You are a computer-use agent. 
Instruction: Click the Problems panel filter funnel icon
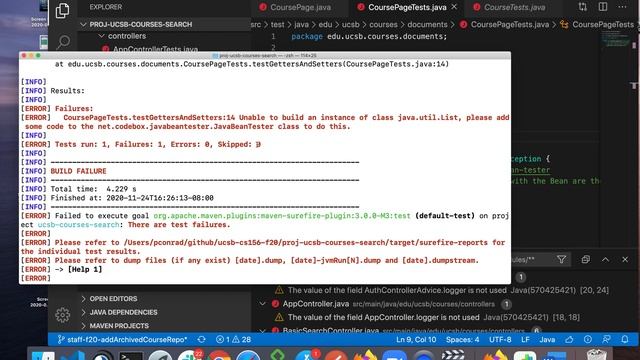point(561,260)
